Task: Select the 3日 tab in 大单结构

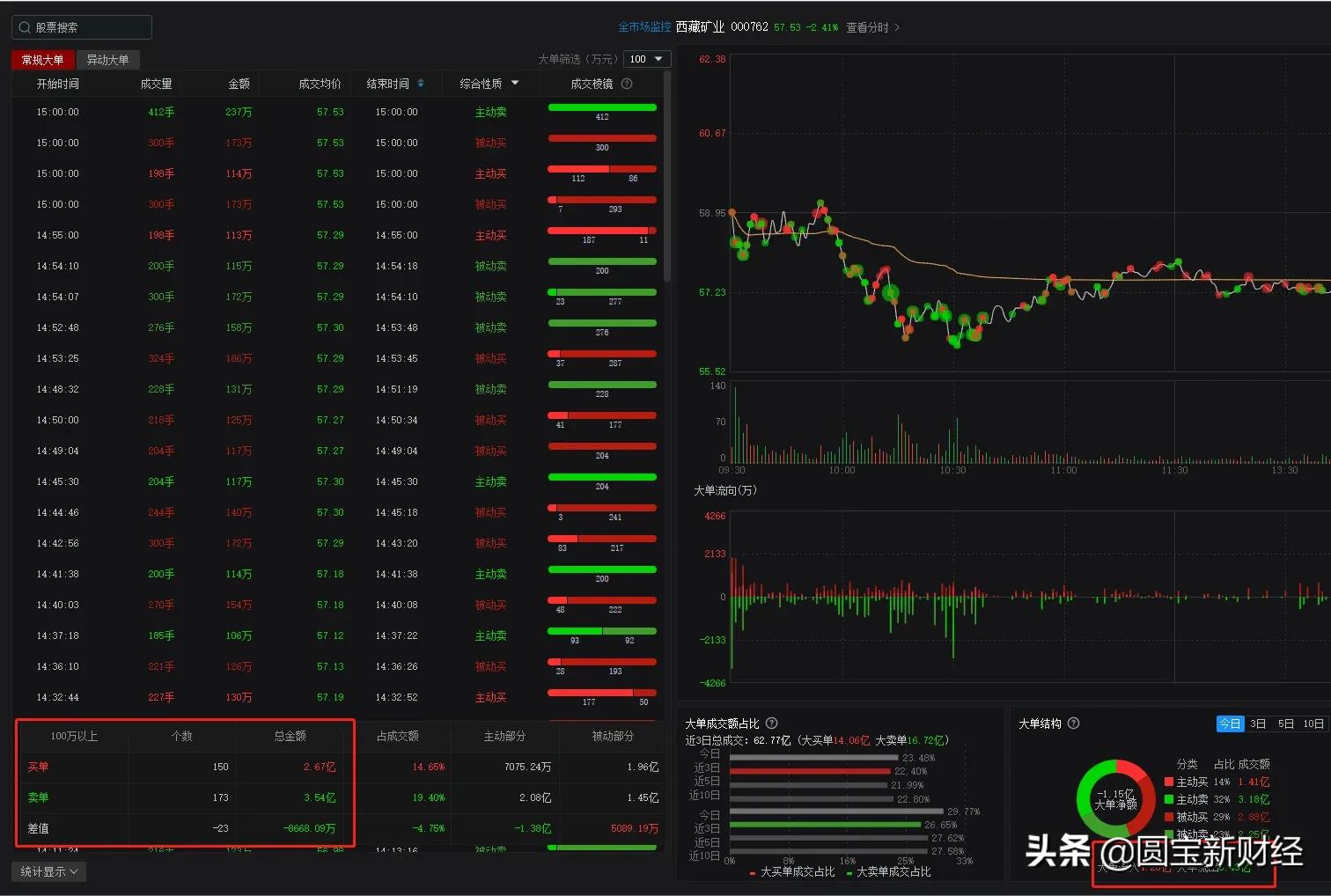Action: [1258, 723]
